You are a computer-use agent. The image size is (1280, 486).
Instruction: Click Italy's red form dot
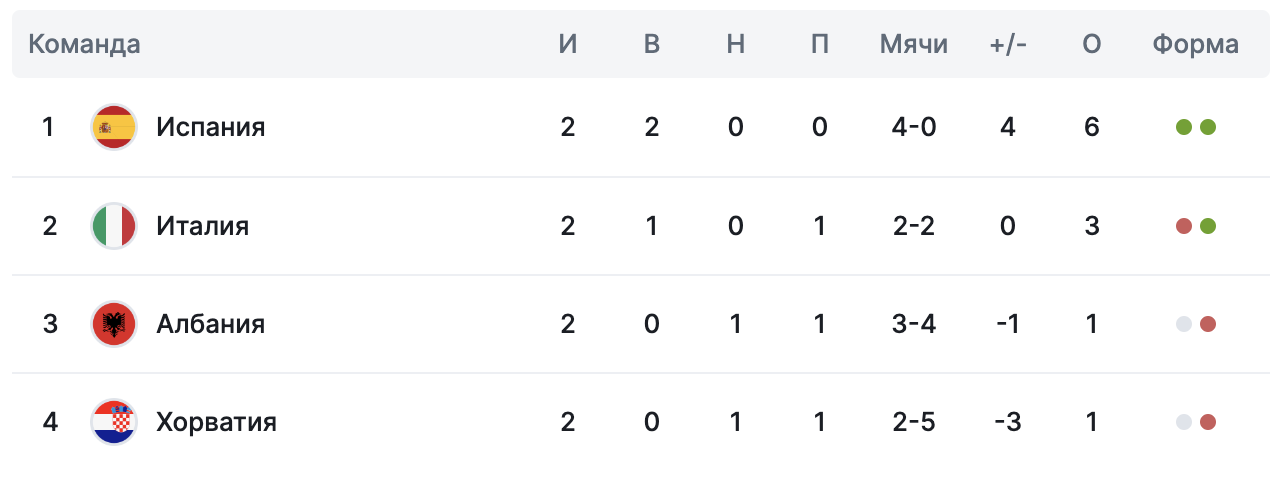tap(1184, 226)
